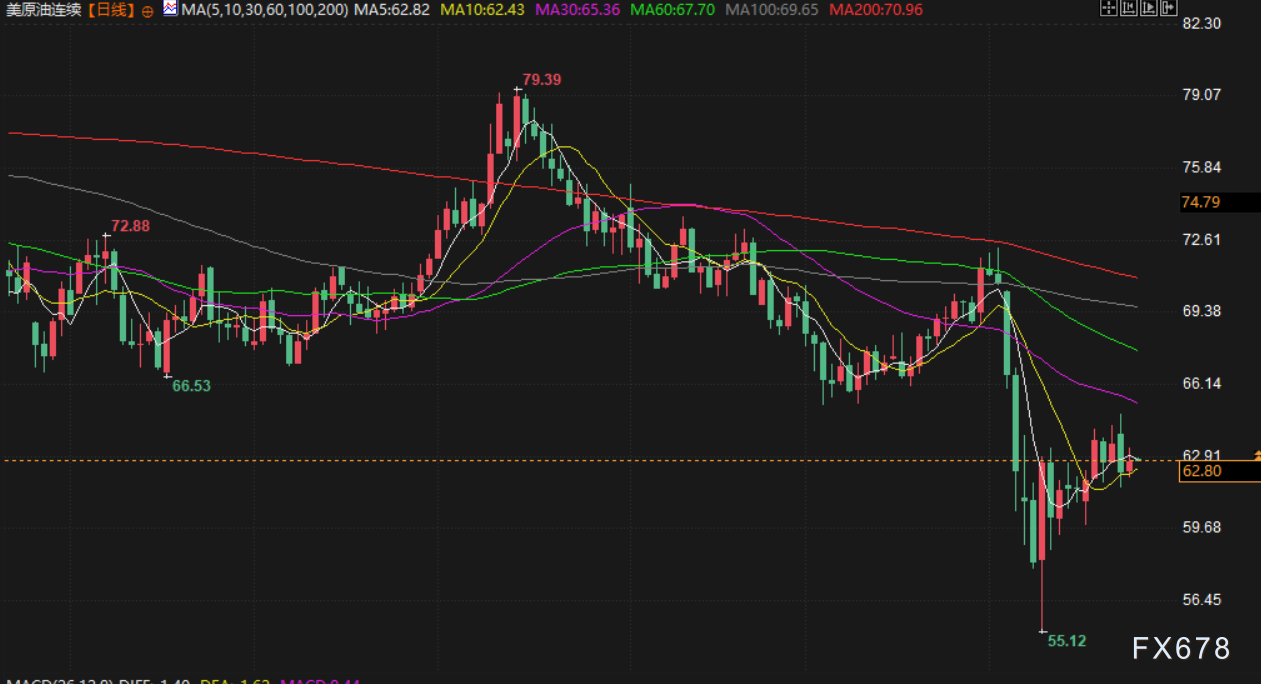Click the MA200:70.96 legend label
1261x684 pixels.
[x=874, y=10]
